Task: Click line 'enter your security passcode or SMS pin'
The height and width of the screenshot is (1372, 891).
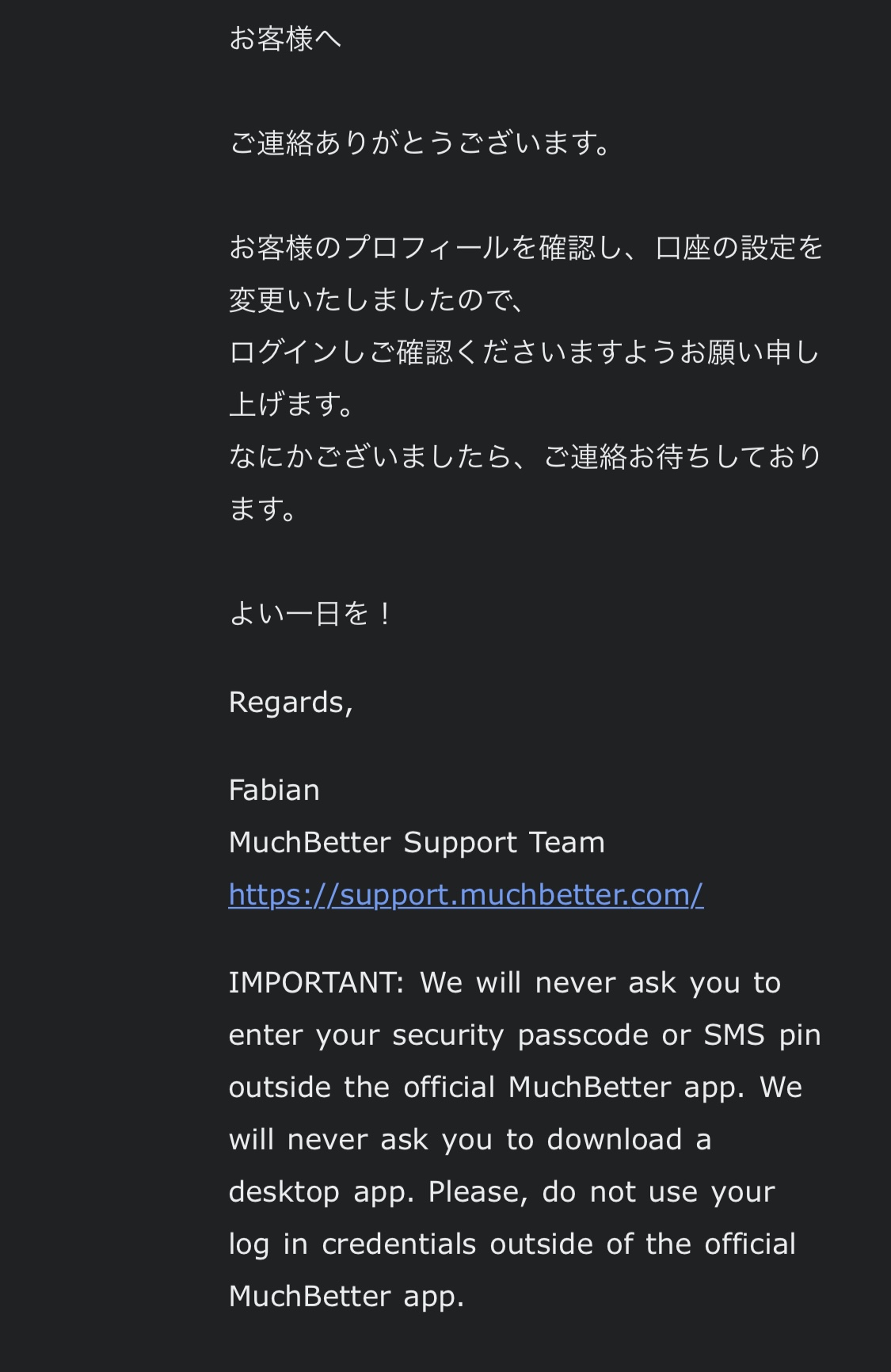Action: (525, 1035)
